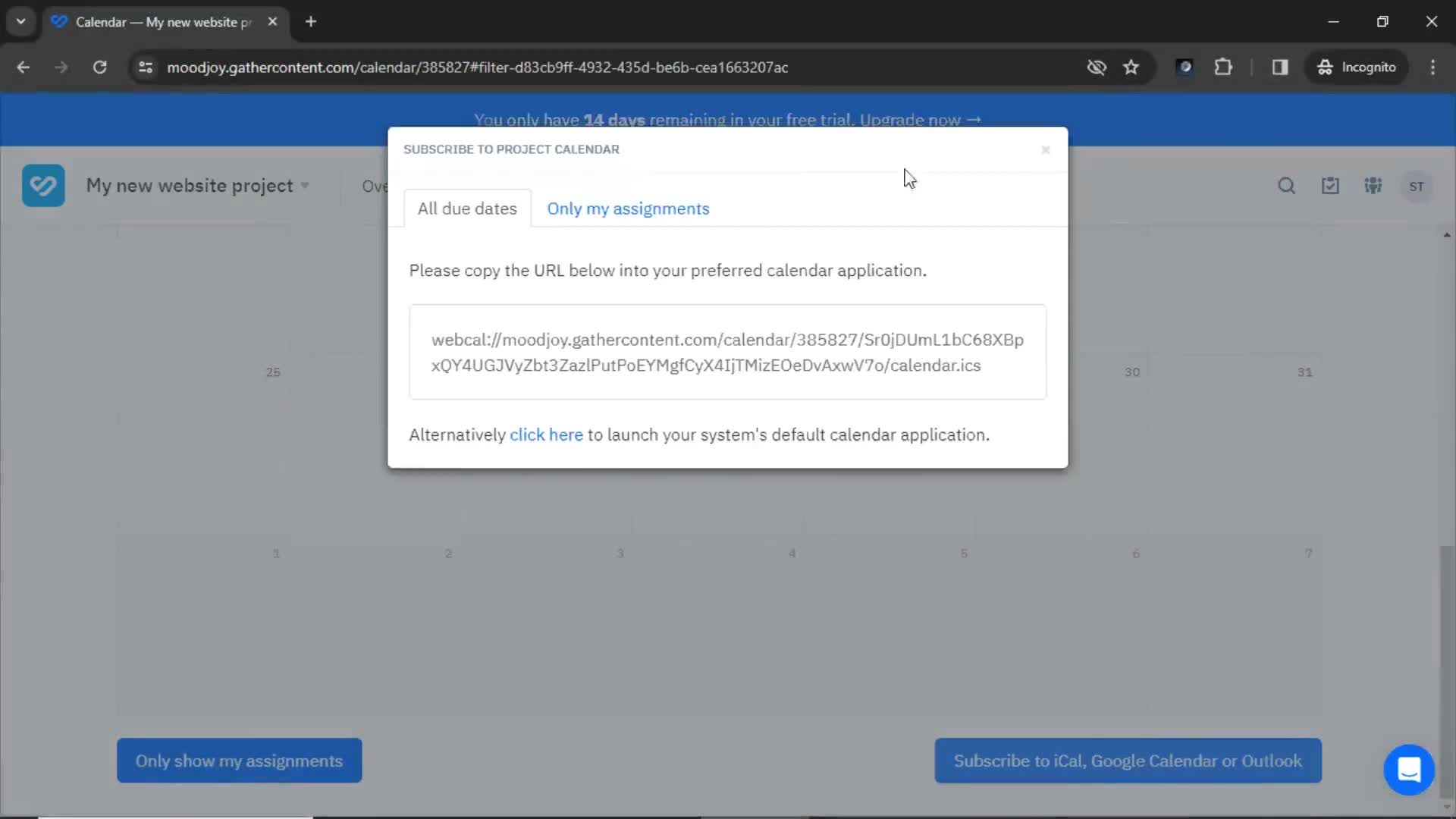
Task: Click 'click here' link to launch calendar app
Action: point(546,434)
